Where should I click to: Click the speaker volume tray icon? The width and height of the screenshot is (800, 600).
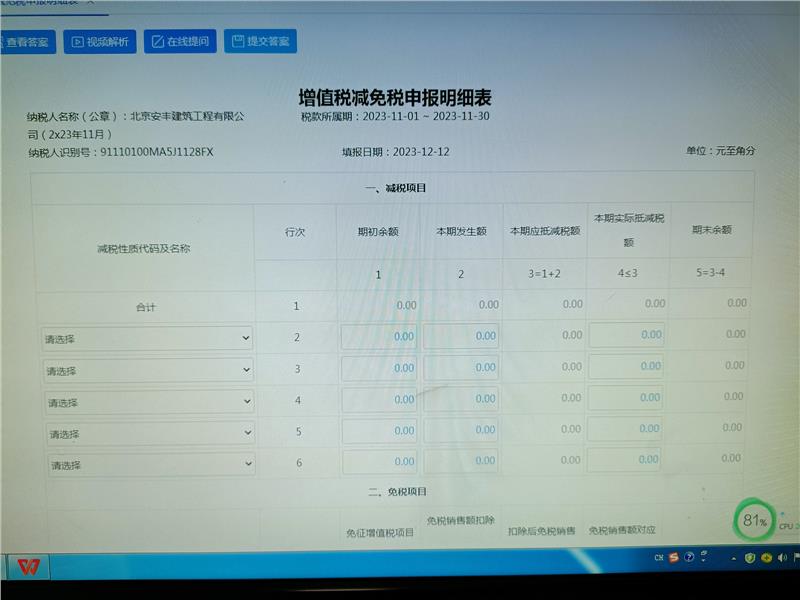[x=783, y=557]
